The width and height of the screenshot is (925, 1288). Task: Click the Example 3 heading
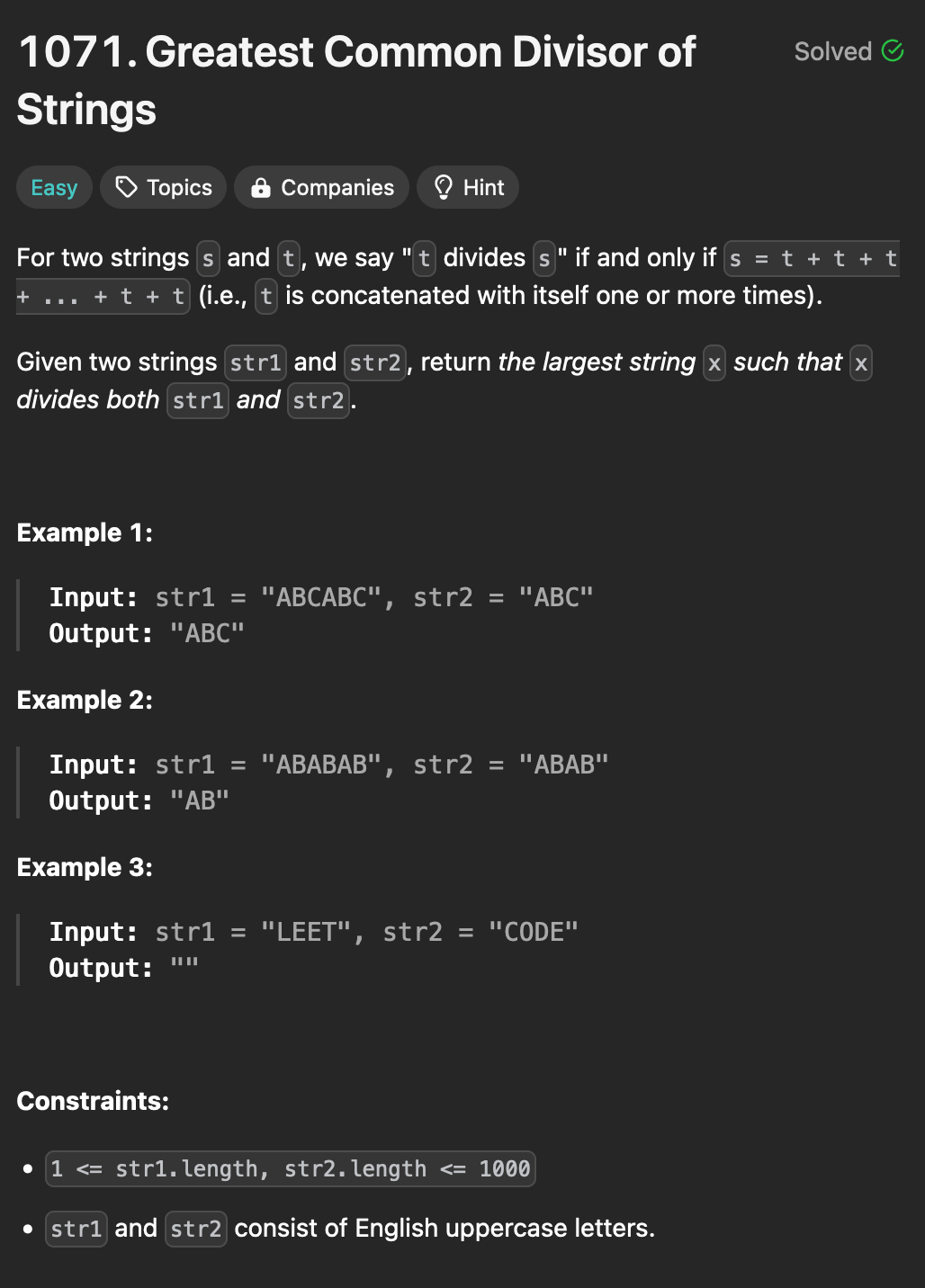(85, 867)
